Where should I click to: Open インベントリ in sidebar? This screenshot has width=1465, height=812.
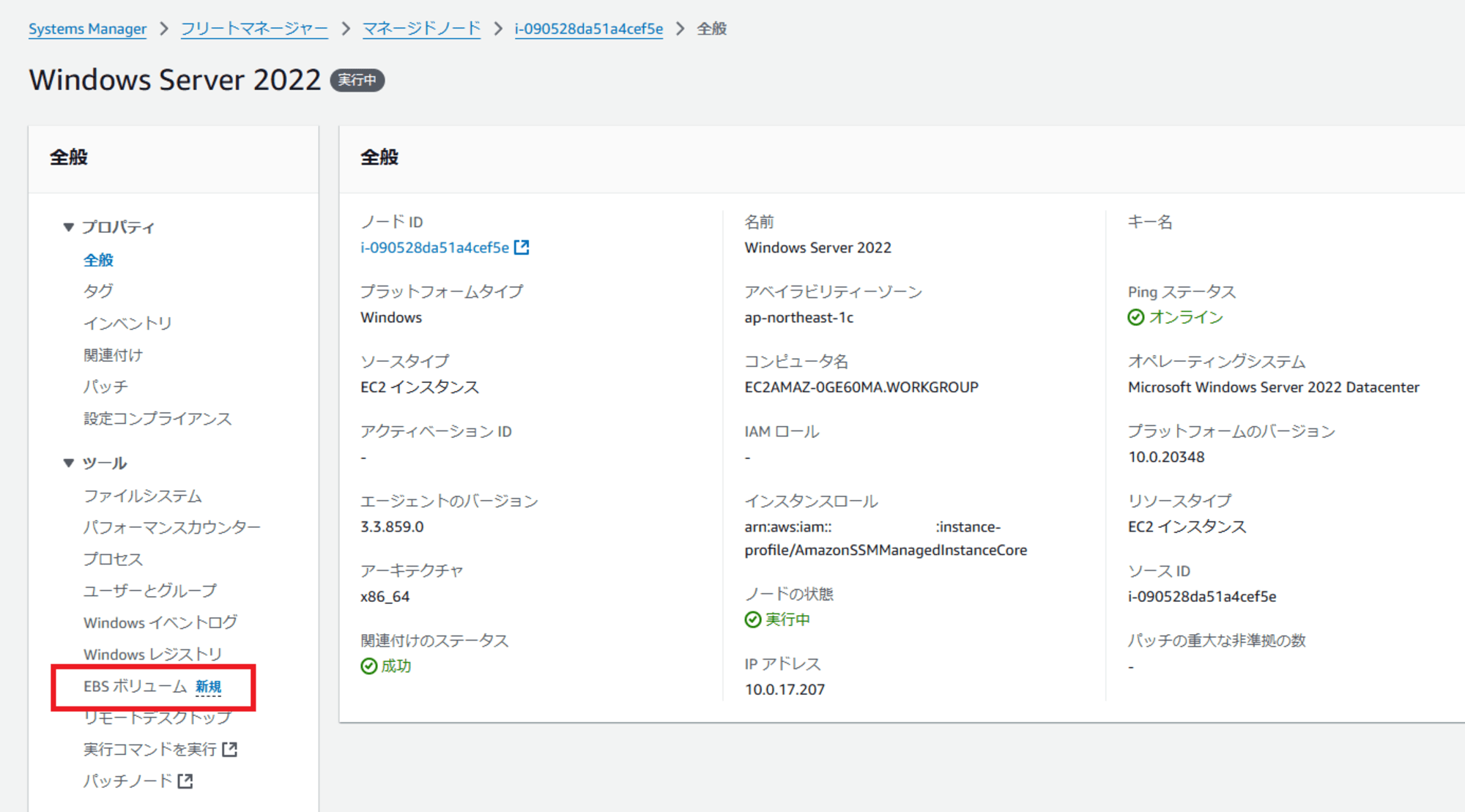(127, 323)
